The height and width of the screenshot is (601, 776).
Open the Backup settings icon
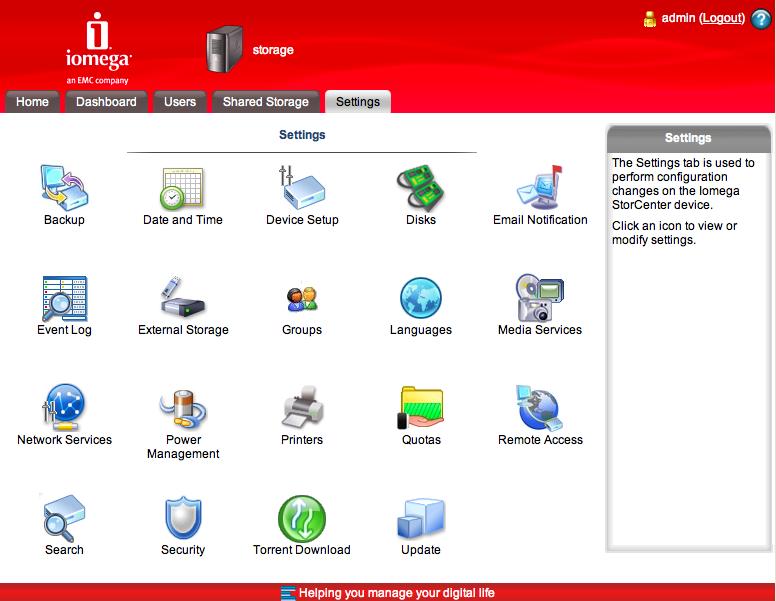[x=64, y=187]
